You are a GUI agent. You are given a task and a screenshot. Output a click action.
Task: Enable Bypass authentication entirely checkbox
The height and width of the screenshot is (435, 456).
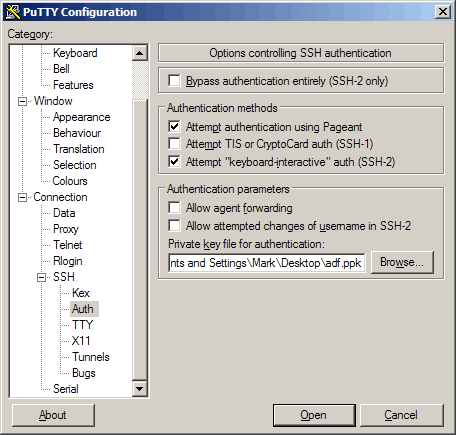pyautogui.click(x=174, y=81)
